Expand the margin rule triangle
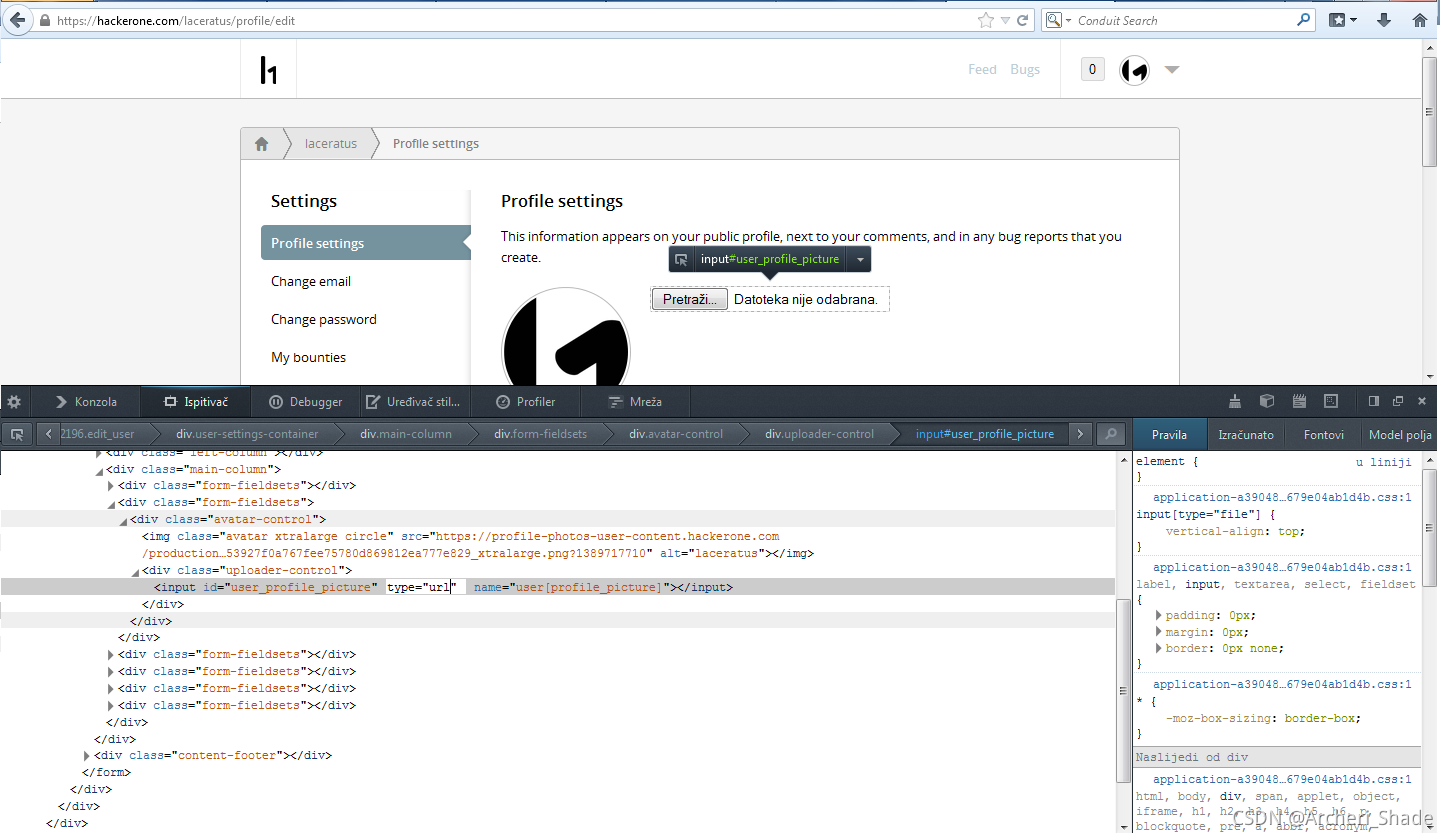Viewport: 1448px width, 838px height. [x=1159, y=632]
